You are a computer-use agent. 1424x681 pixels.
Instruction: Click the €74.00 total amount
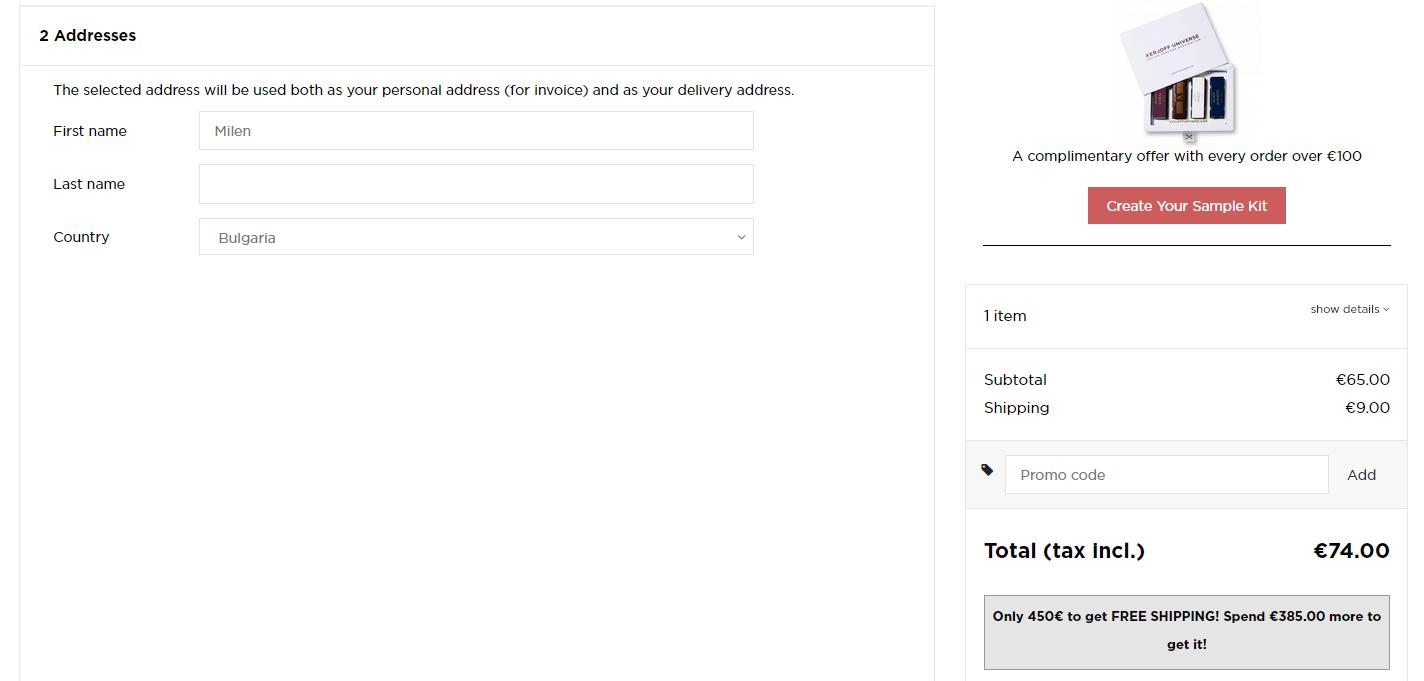(1351, 551)
